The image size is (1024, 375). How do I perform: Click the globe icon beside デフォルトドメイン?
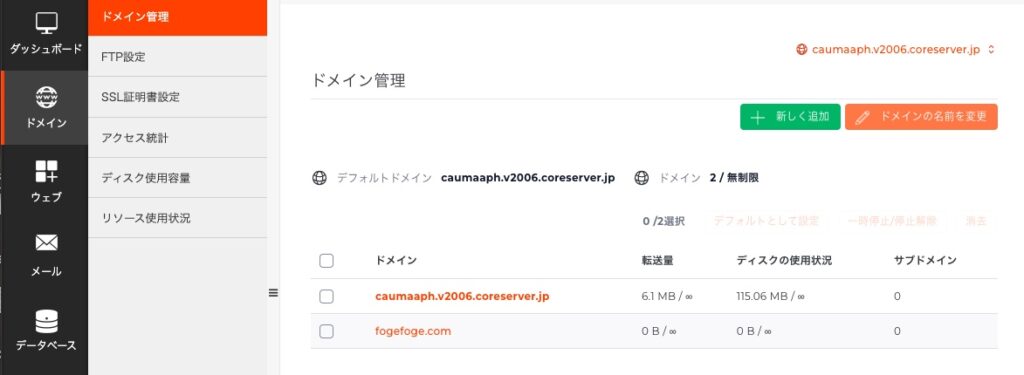(319, 178)
